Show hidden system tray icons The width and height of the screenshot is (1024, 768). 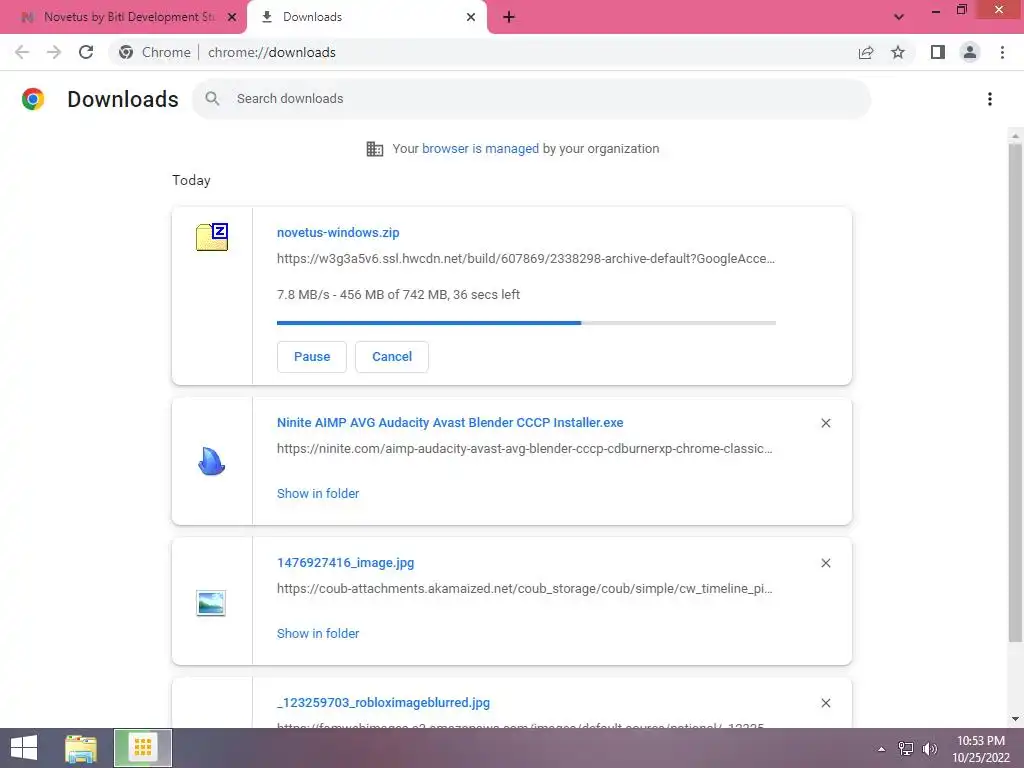tap(882, 749)
